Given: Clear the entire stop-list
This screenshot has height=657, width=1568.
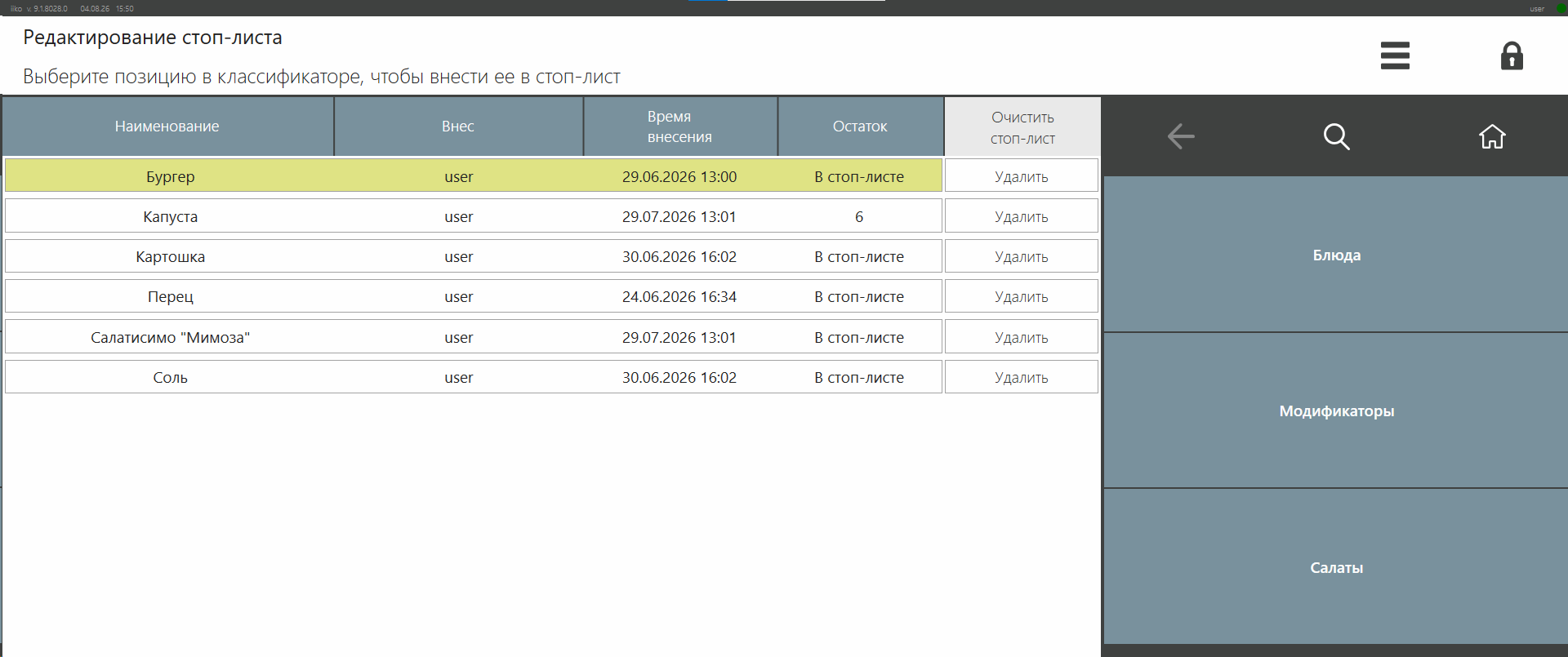Looking at the screenshot, I should pyautogui.click(x=1022, y=127).
